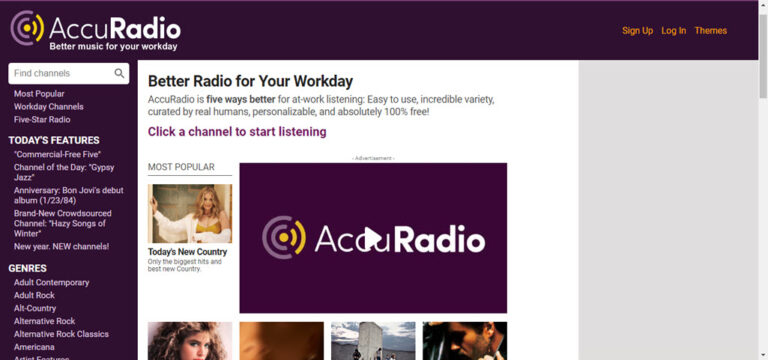Open Bon Jovi debut album anniversary feature

pos(69,195)
